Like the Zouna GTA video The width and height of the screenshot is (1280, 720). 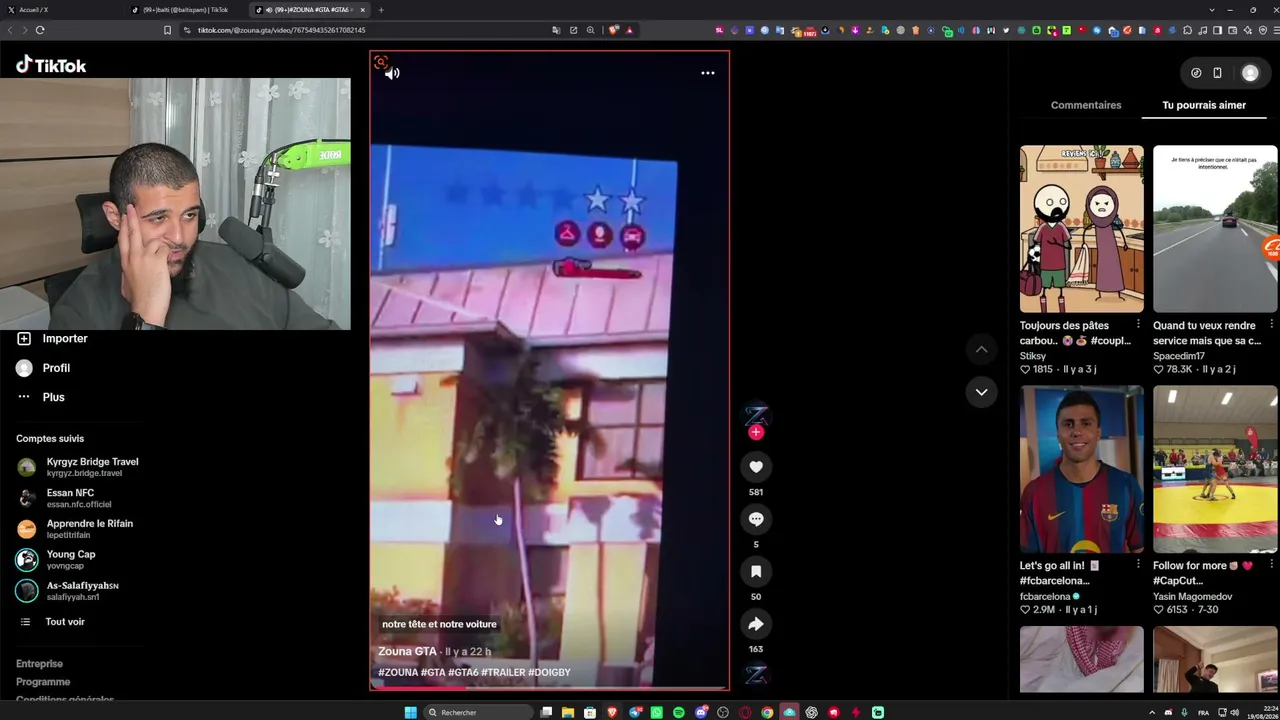[x=756, y=467]
